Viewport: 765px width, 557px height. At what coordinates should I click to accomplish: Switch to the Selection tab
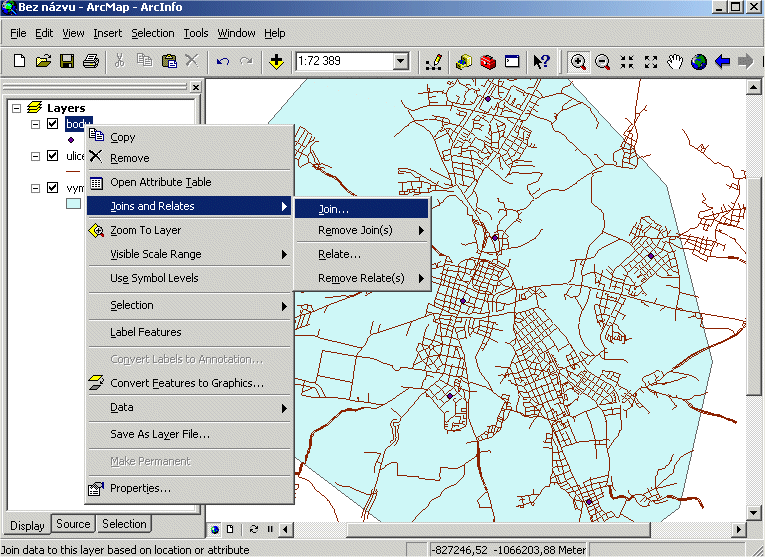coord(124,524)
